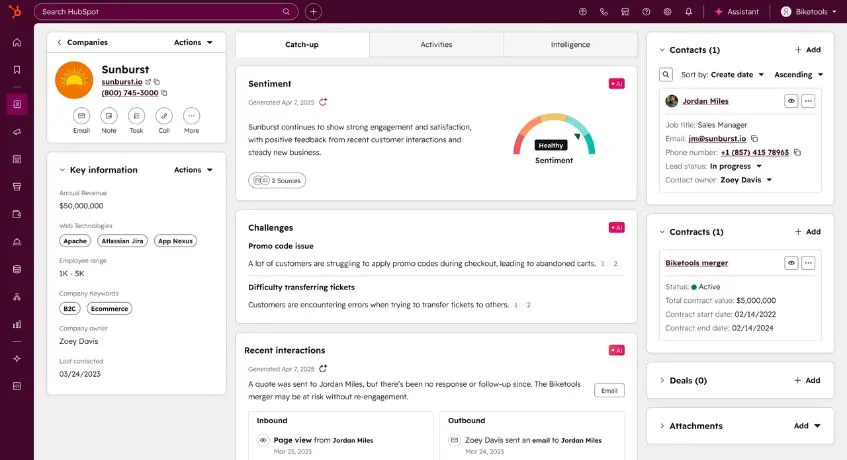
Task: Collapse the Contacts (1) section
Action: coord(662,50)
